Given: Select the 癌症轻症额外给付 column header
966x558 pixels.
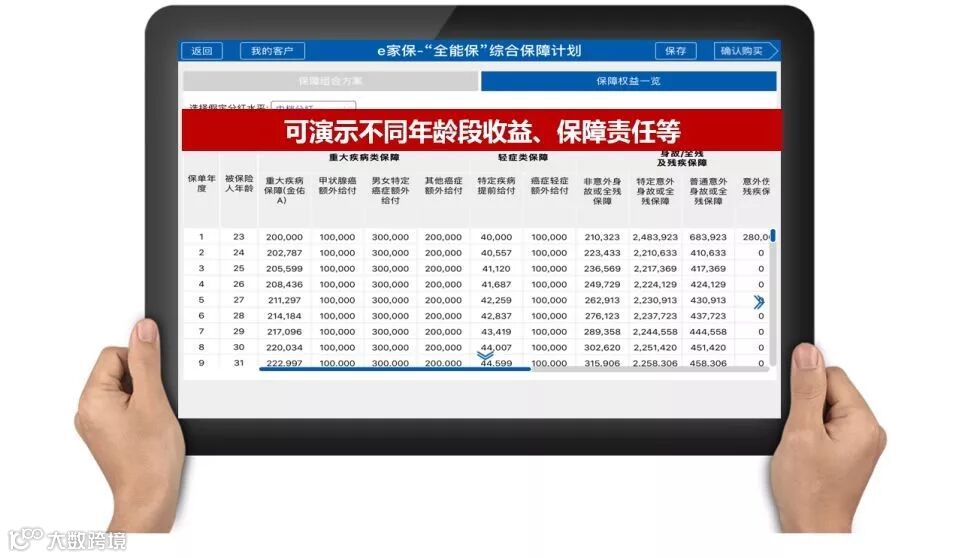Looking at the screenshot, I should [549, 185].
